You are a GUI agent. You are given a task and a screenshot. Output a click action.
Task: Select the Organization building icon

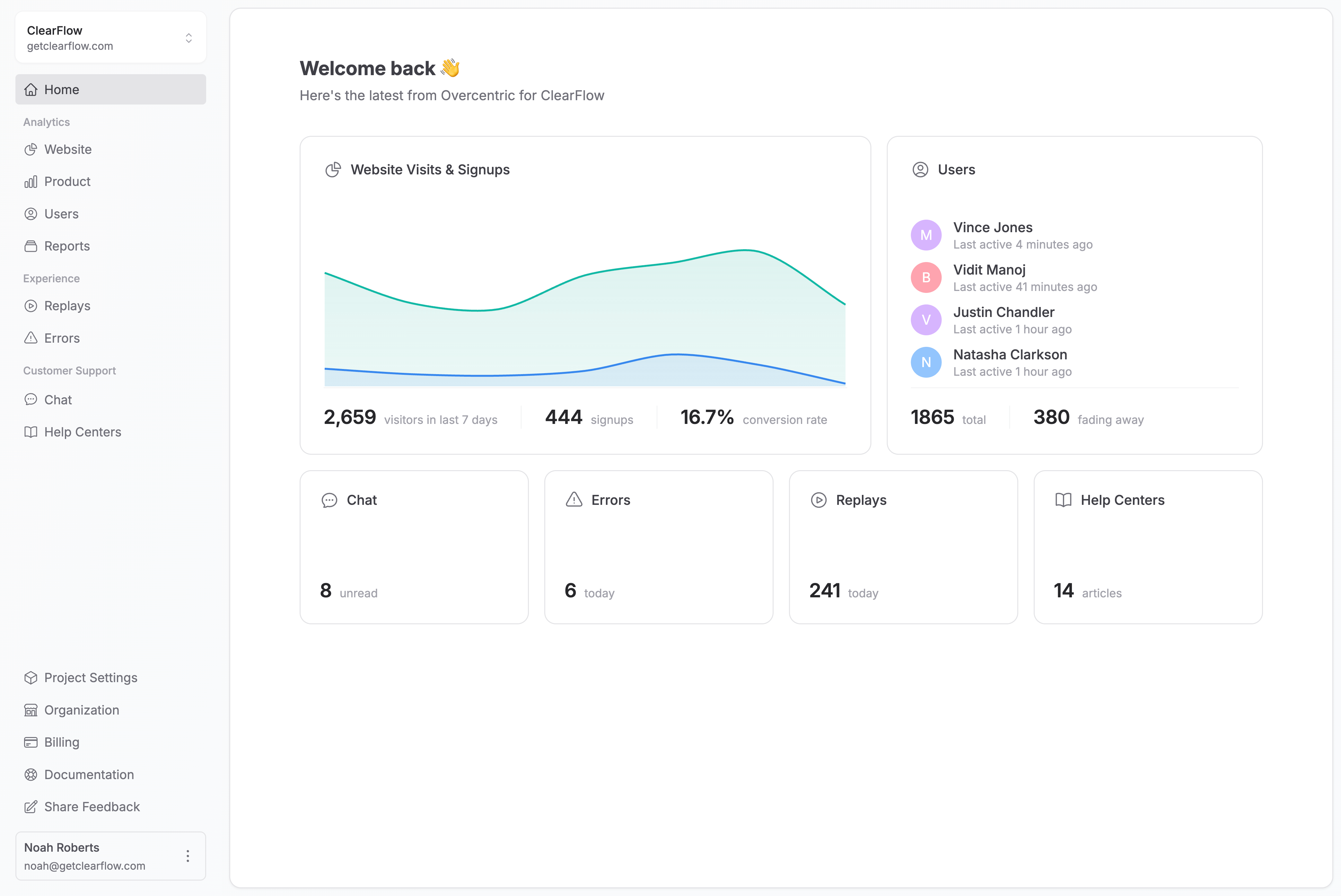[31, 710]
